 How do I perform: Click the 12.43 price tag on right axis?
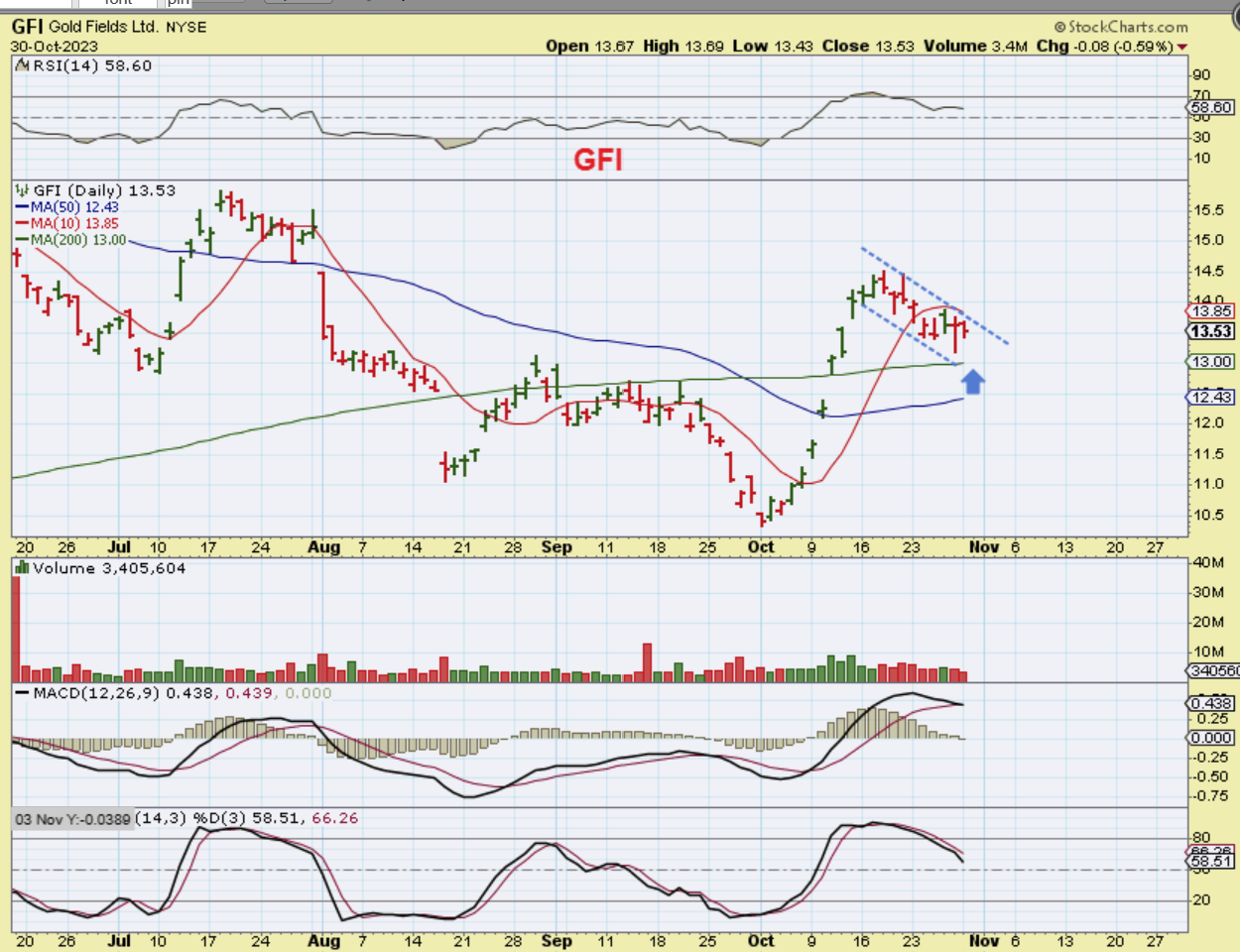point(1211,397)
